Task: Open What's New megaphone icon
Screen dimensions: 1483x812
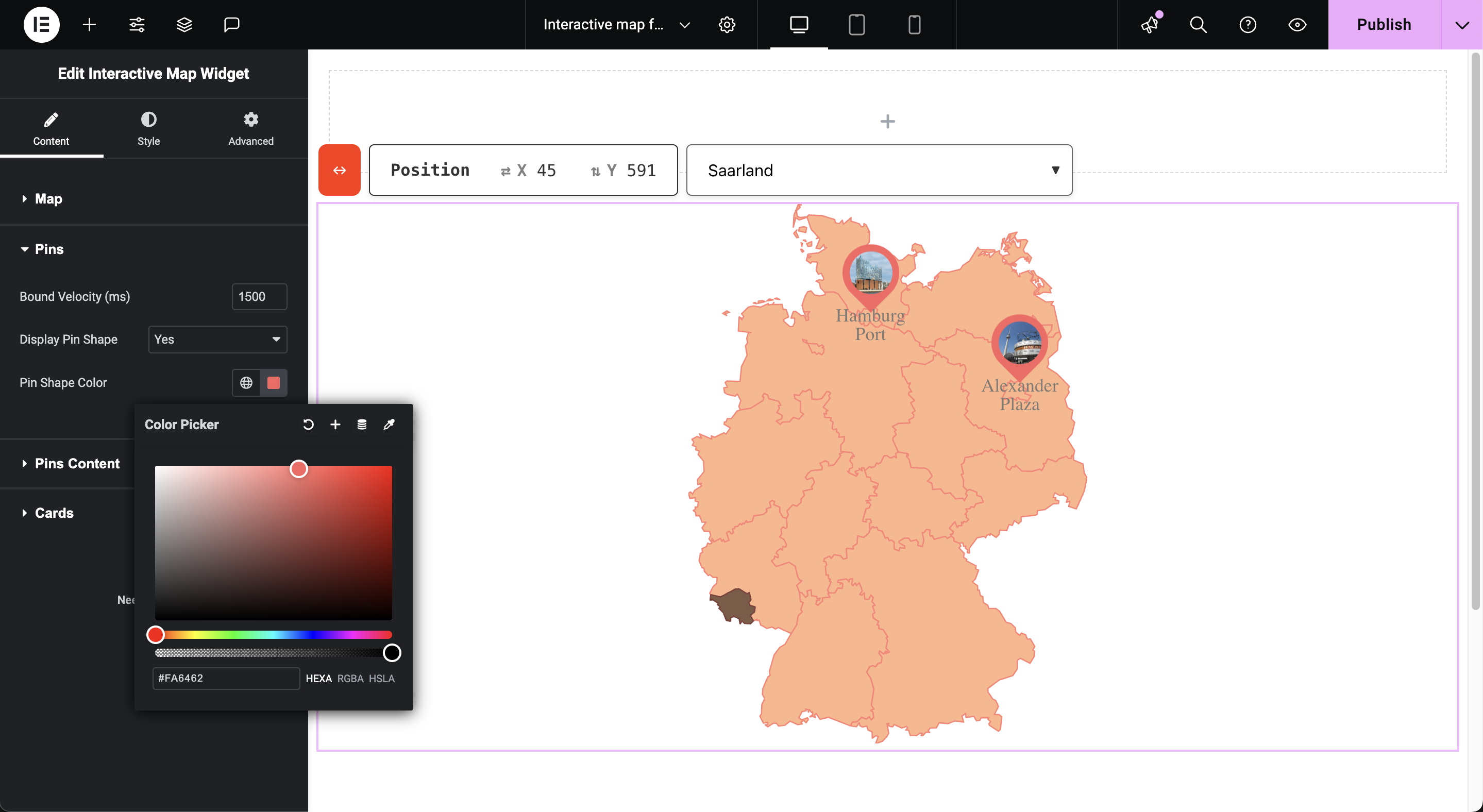Action: (1150, 25)
